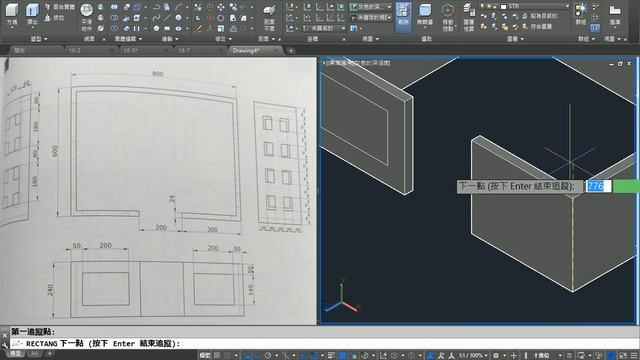
Task: Select the 擠出 extrude tool
Action: coord(32,14)
